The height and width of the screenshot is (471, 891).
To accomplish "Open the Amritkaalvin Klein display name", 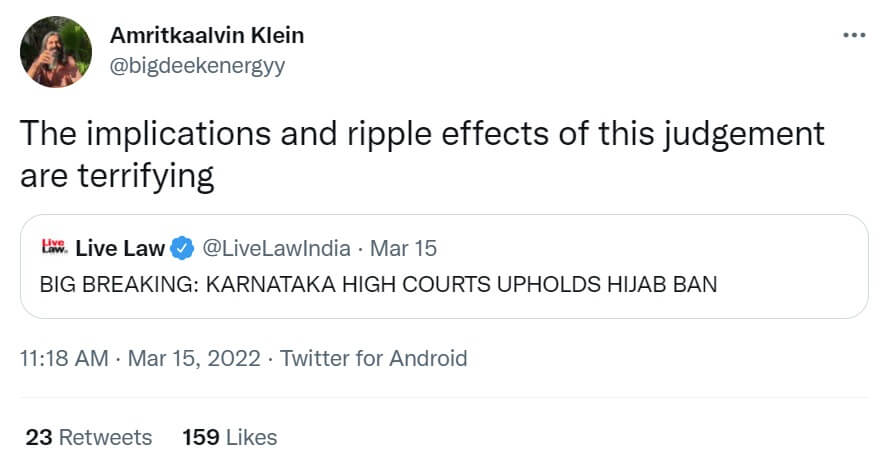I will pos(205,36).
